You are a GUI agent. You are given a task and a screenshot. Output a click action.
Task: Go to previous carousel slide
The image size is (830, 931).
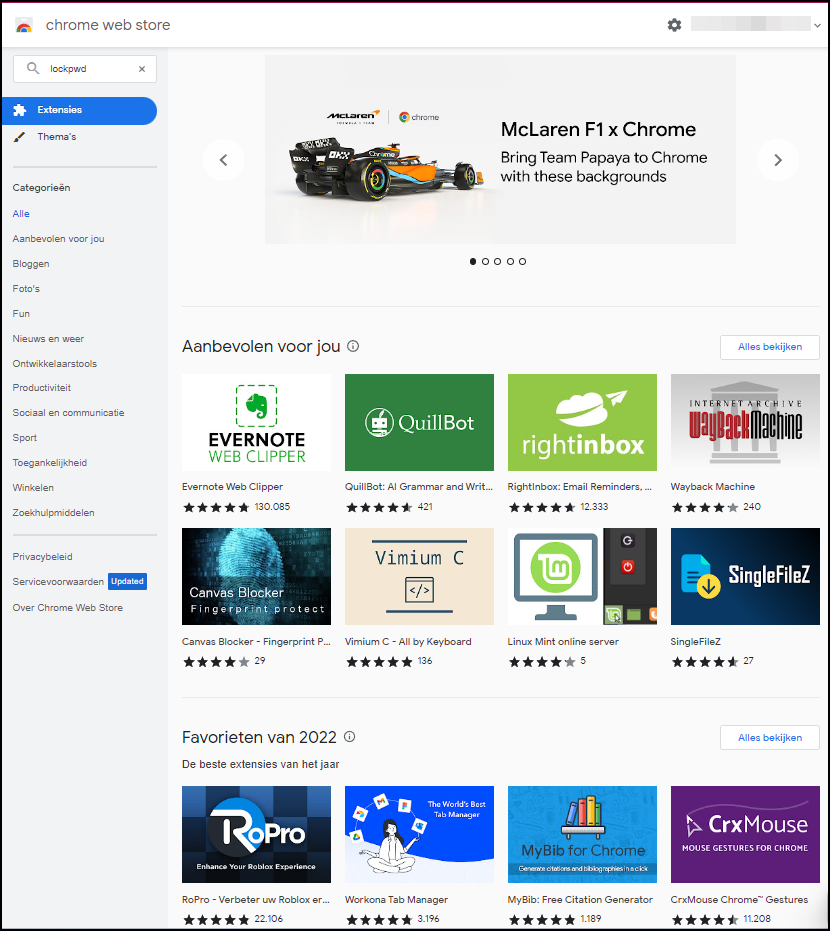(223, 160)
